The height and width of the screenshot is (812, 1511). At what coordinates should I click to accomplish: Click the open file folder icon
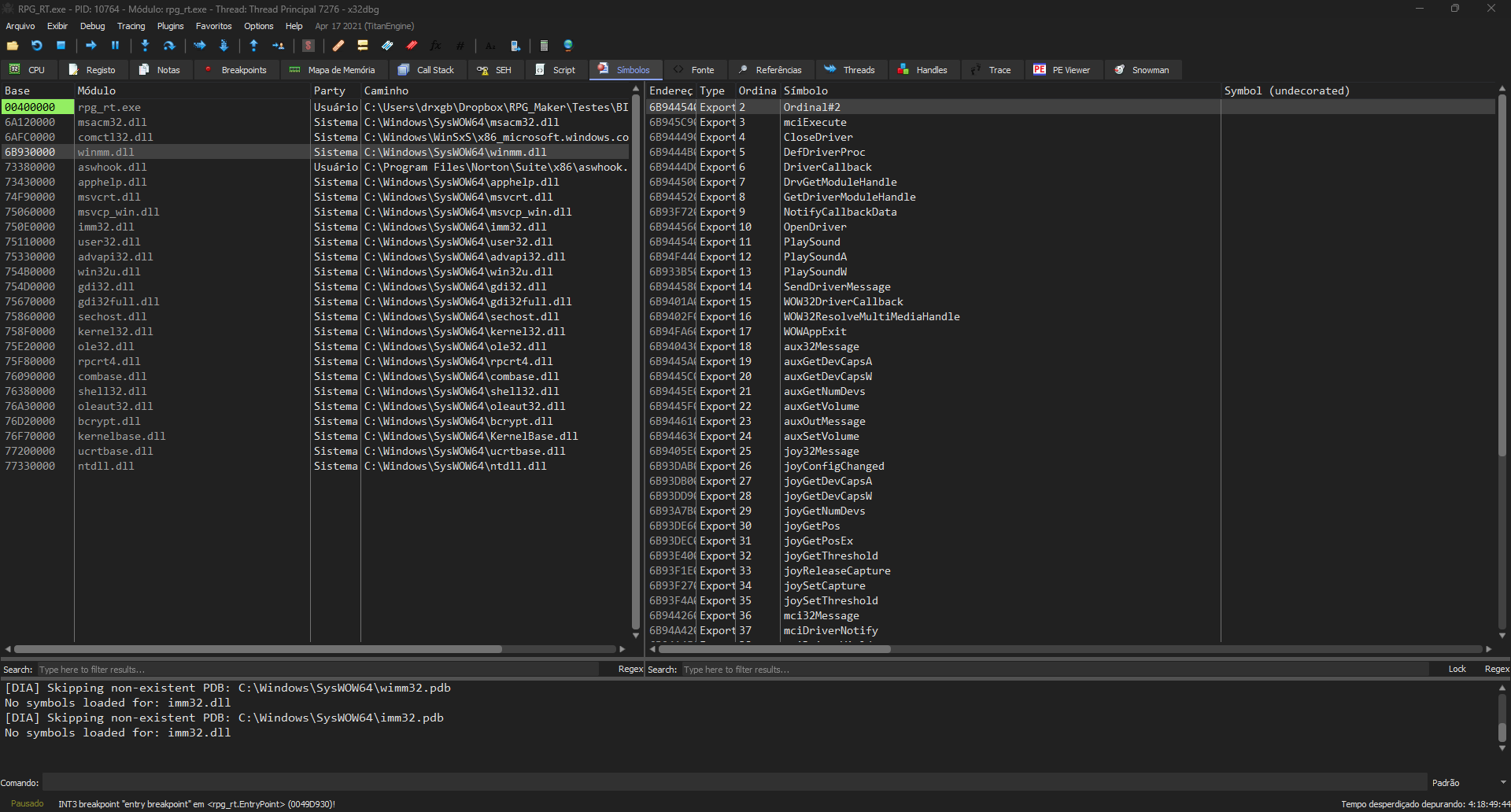click(x=13, y=46)
